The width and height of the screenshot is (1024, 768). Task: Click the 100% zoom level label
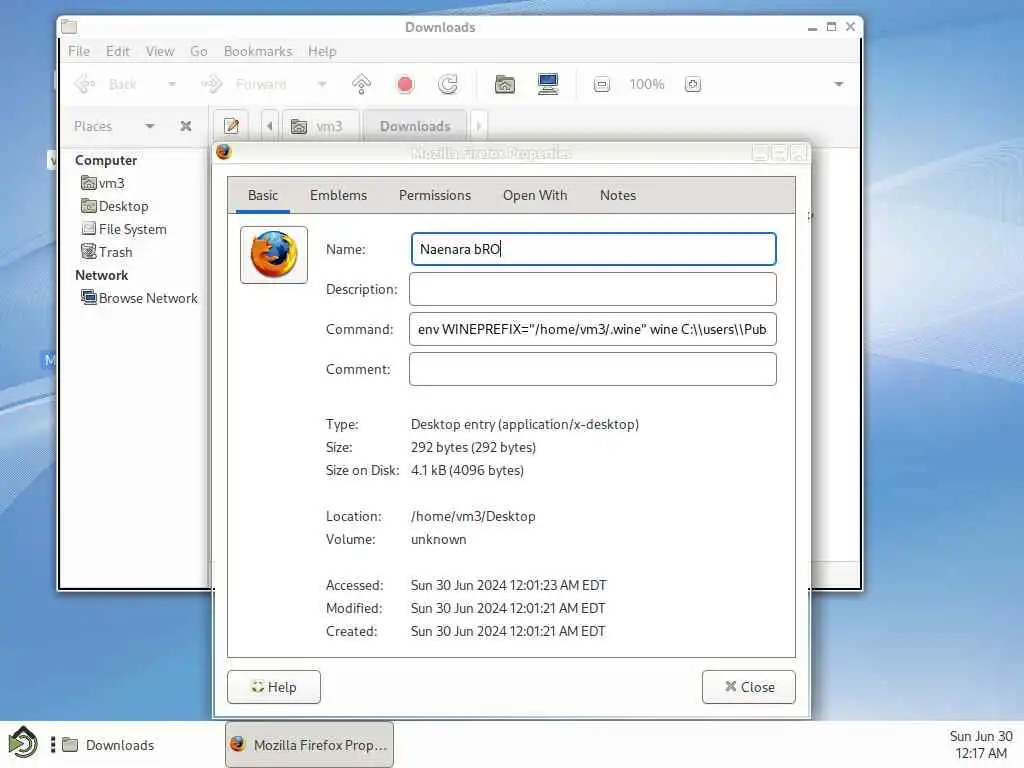[x=647, y=84]
